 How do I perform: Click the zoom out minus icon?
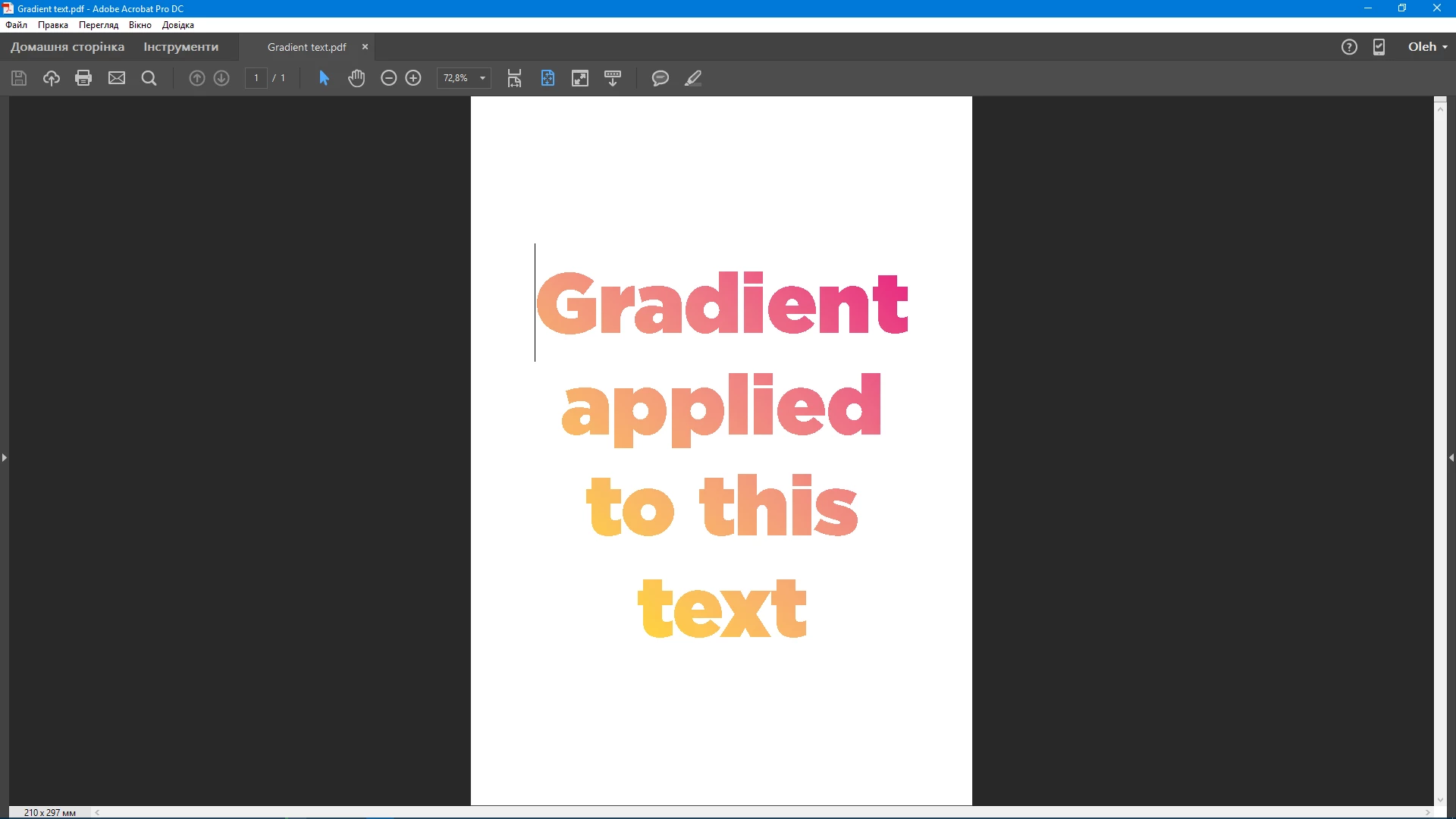388,78
